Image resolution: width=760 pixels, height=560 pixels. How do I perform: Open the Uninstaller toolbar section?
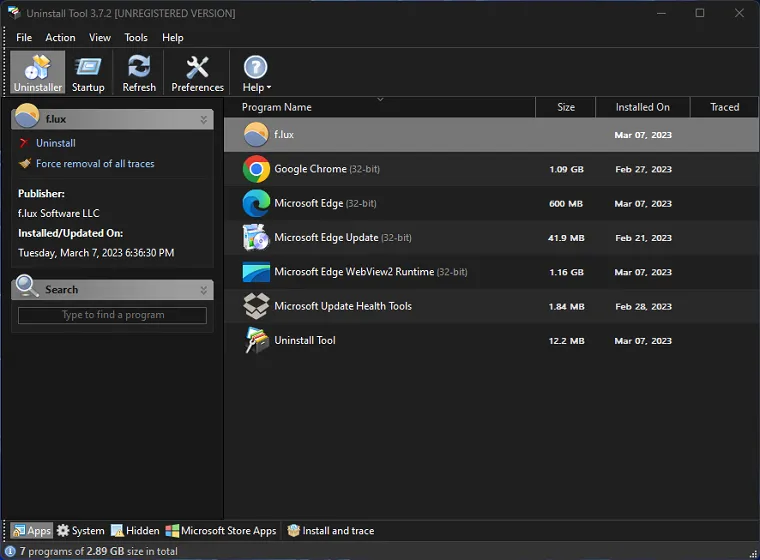click(38, 73)
